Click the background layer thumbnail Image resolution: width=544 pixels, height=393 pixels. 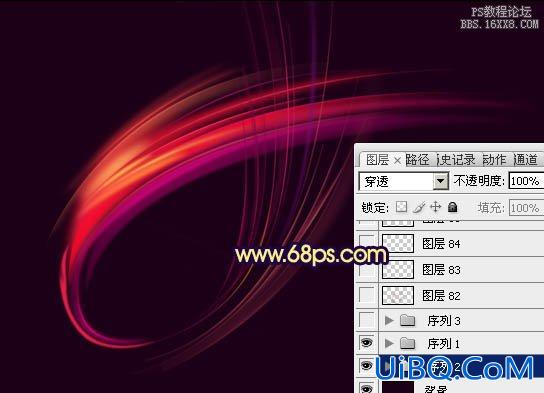tap(398, 387)
